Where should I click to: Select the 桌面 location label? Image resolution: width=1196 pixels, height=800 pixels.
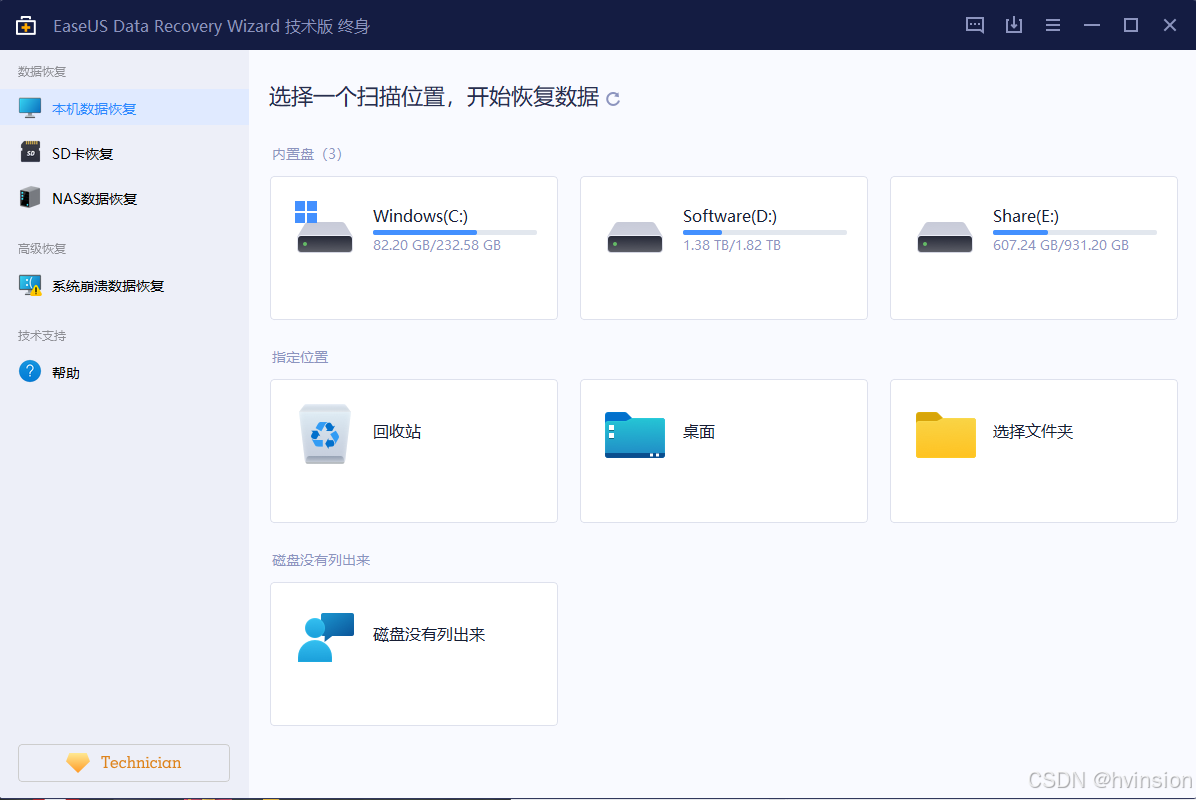pos(699,432)
